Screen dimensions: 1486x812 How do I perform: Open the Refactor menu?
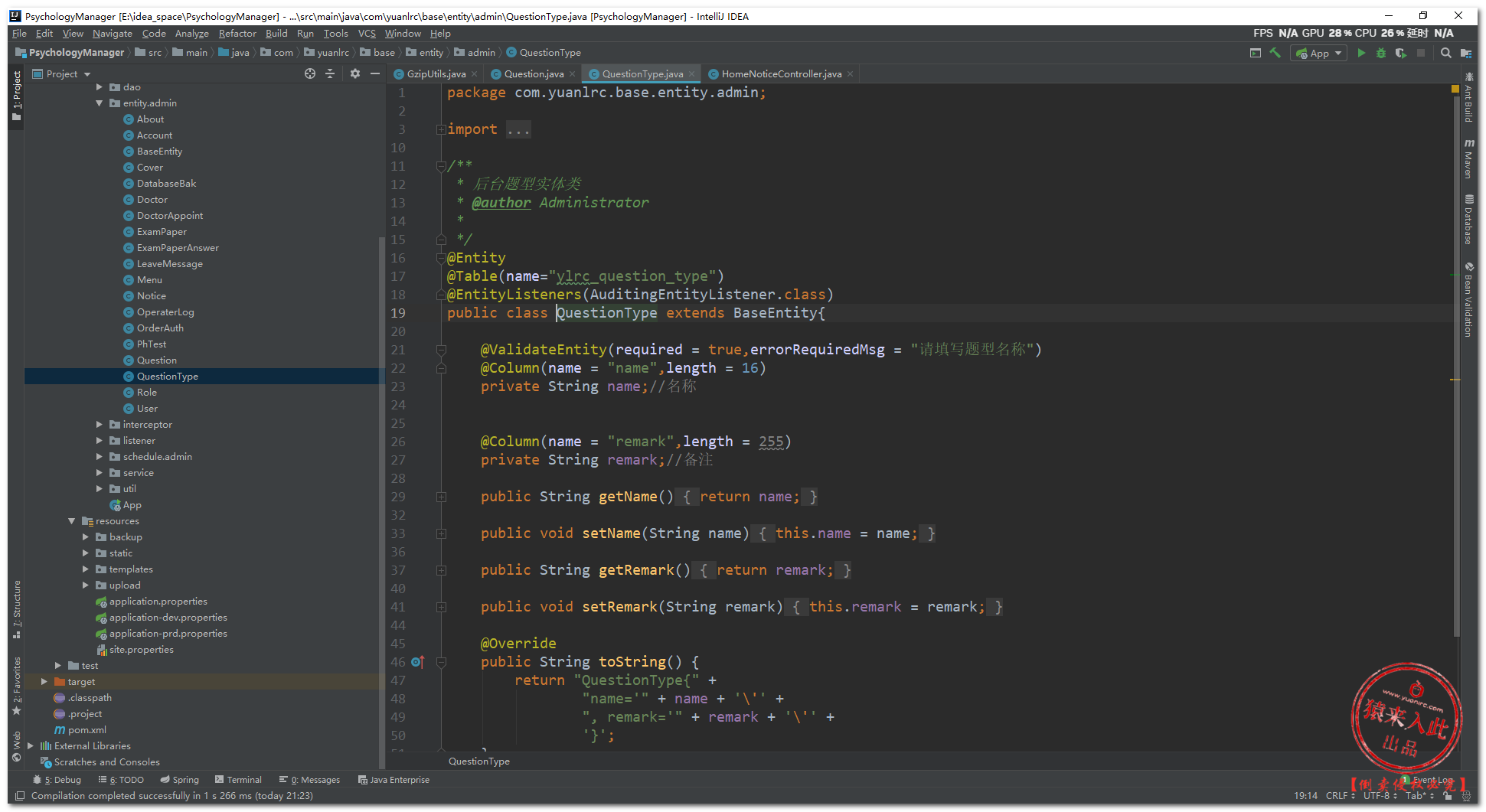coord(237,34)
